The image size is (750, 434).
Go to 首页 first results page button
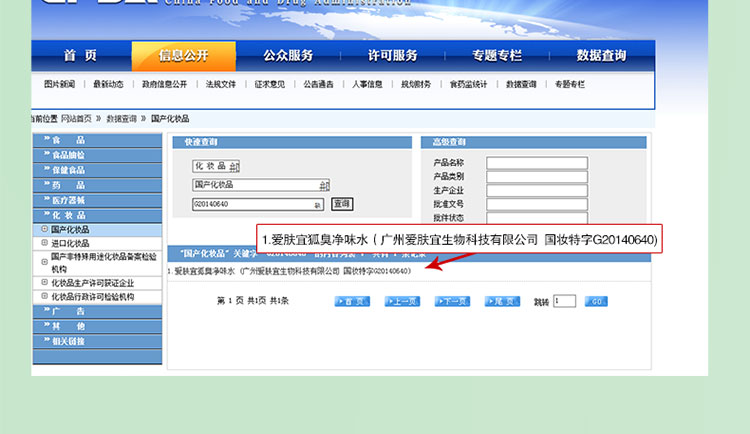tap(352, 301)
